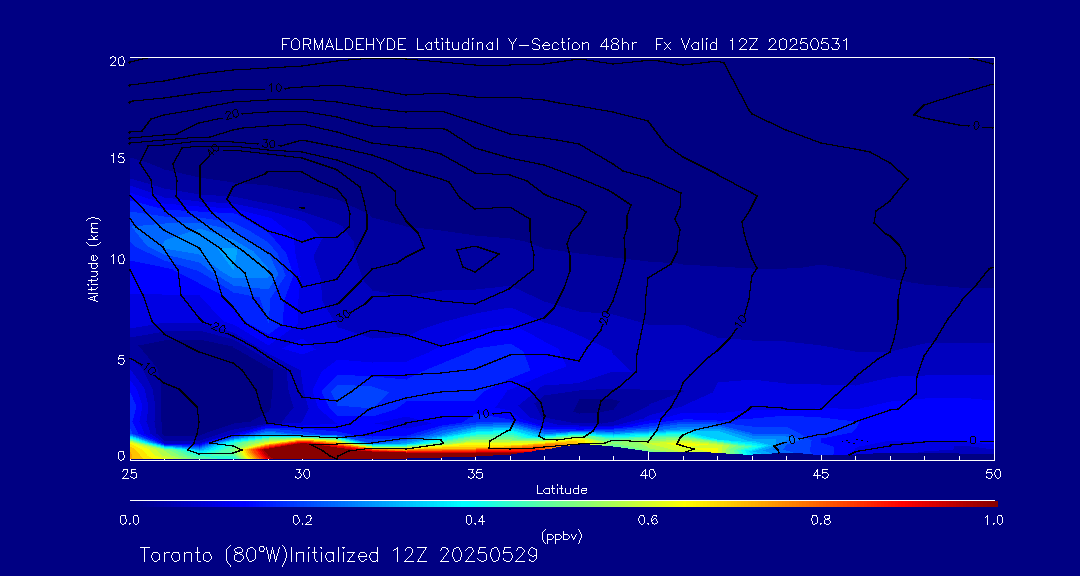Click latitude tick label 40

pyautogui.click(x=648, y=474)
